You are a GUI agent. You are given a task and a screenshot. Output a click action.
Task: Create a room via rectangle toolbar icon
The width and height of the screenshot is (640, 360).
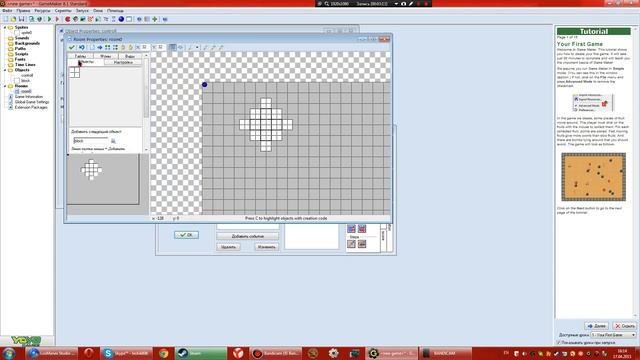(129, 19)
